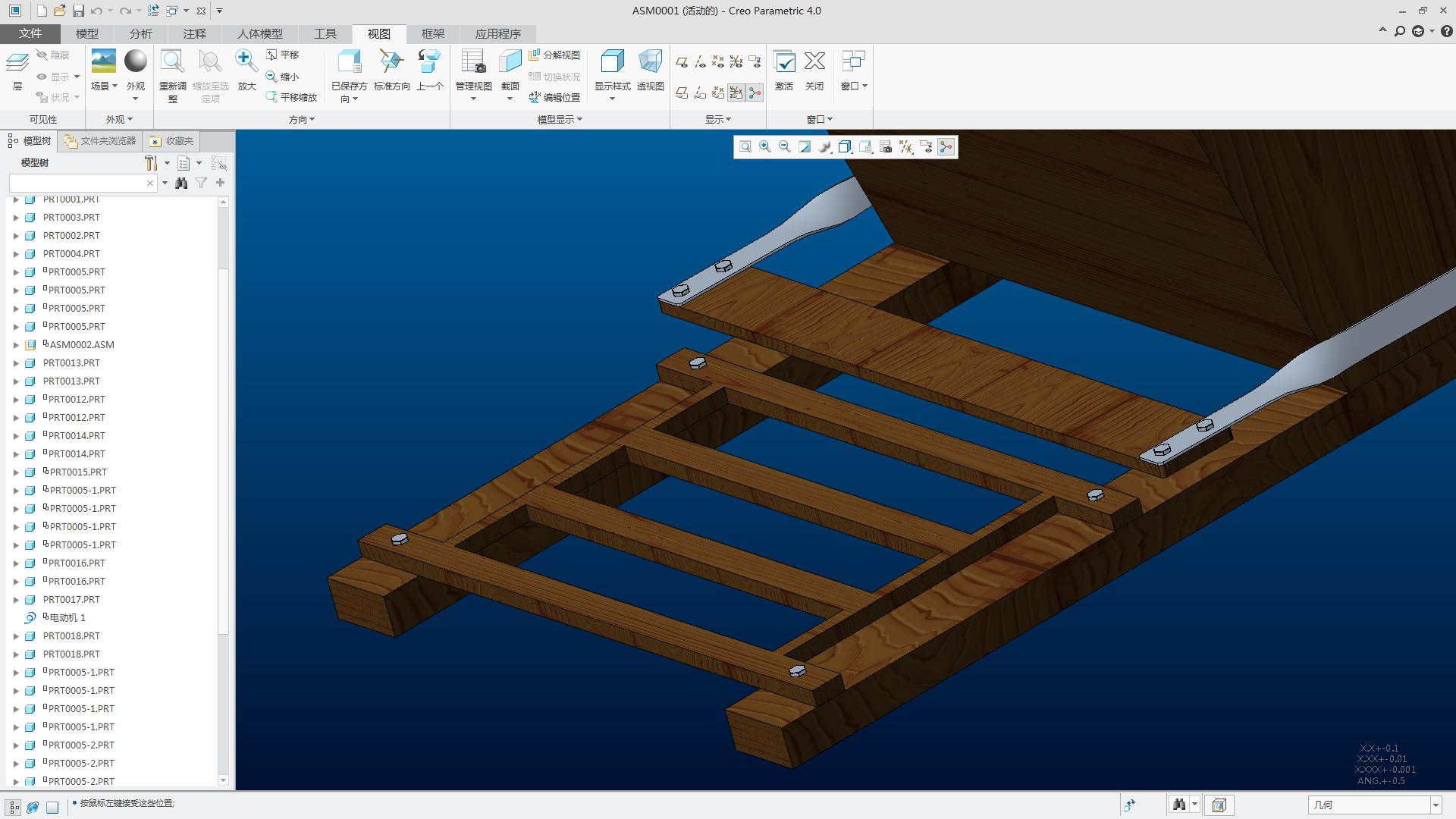Toggle annotation display icon in graphics toolbar

pos(926,147)
